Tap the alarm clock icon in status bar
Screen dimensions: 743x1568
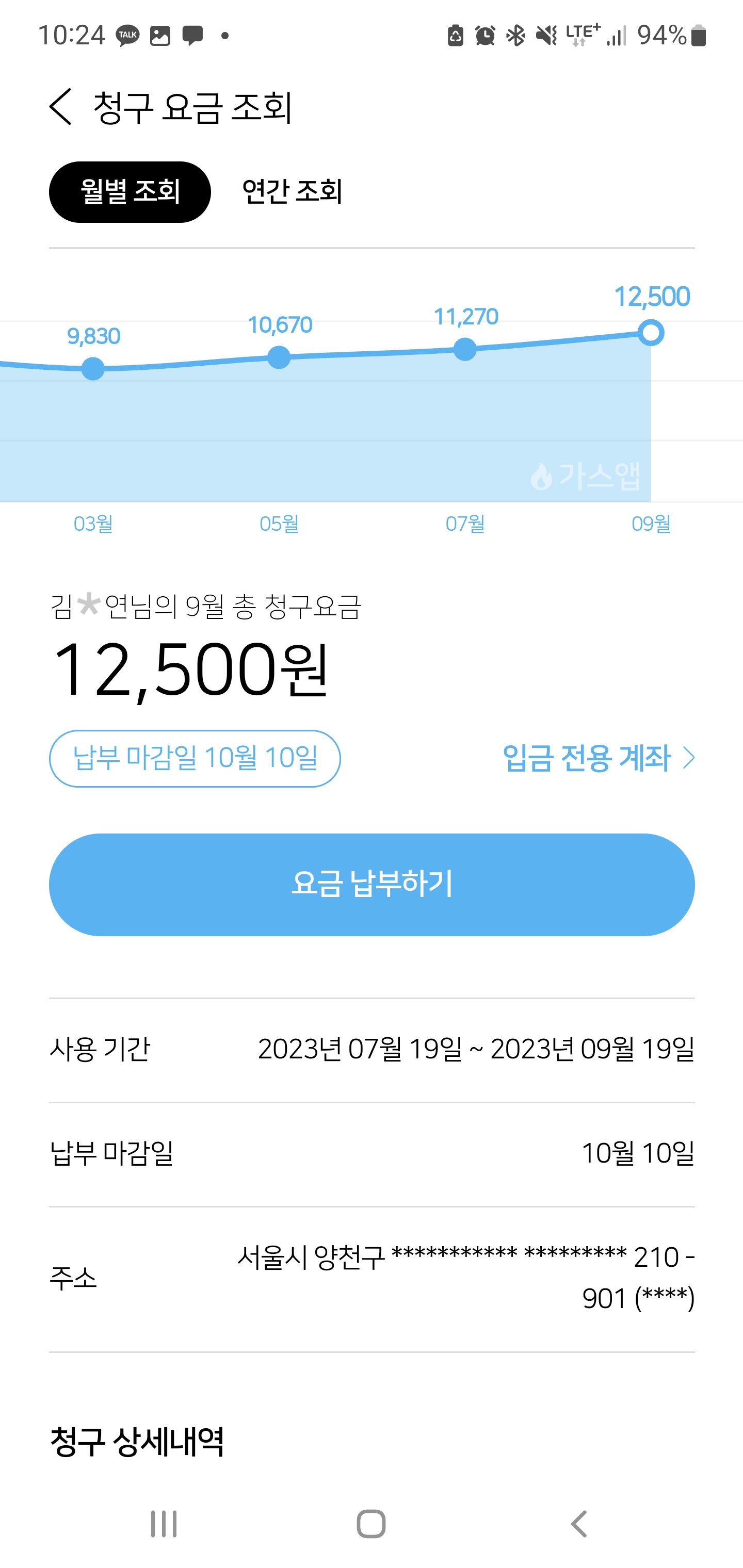click(485, 35)
